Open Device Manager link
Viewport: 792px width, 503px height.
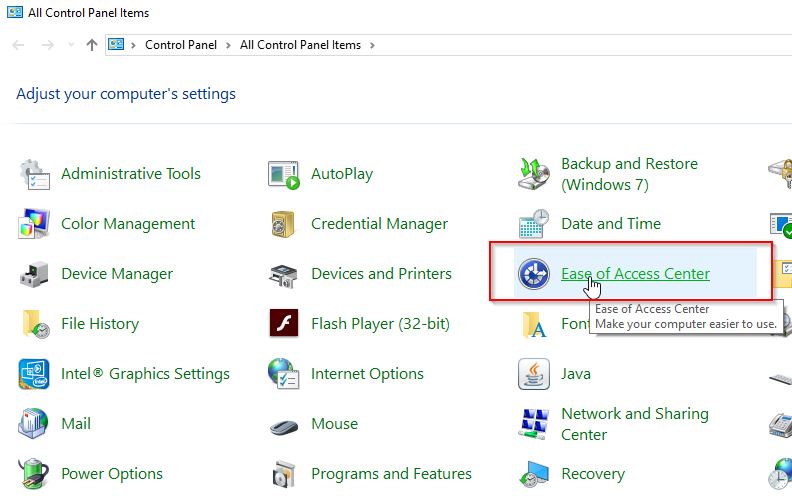pos(117,274)
